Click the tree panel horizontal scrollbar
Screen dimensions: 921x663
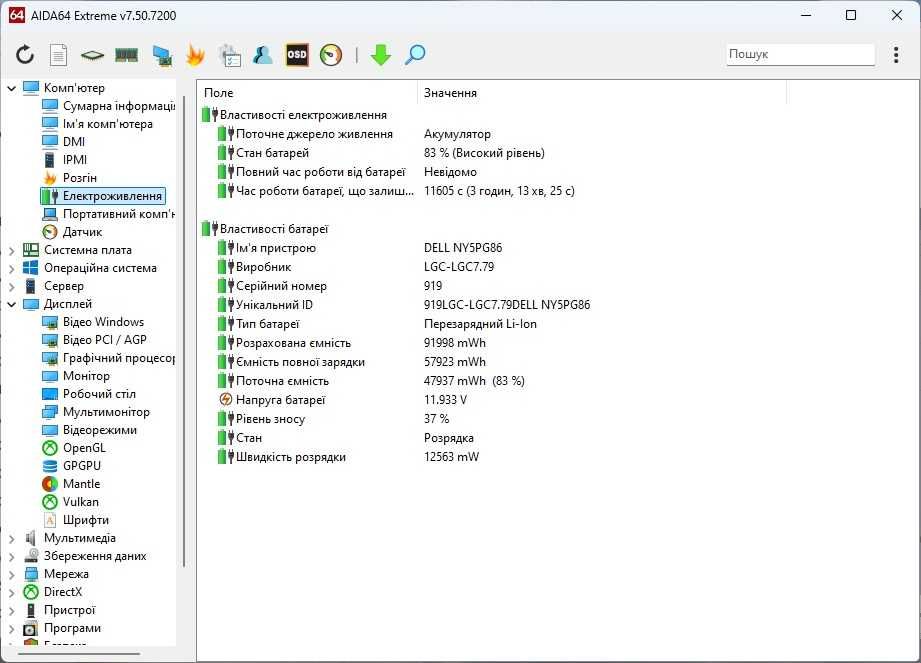pos(79,654)
